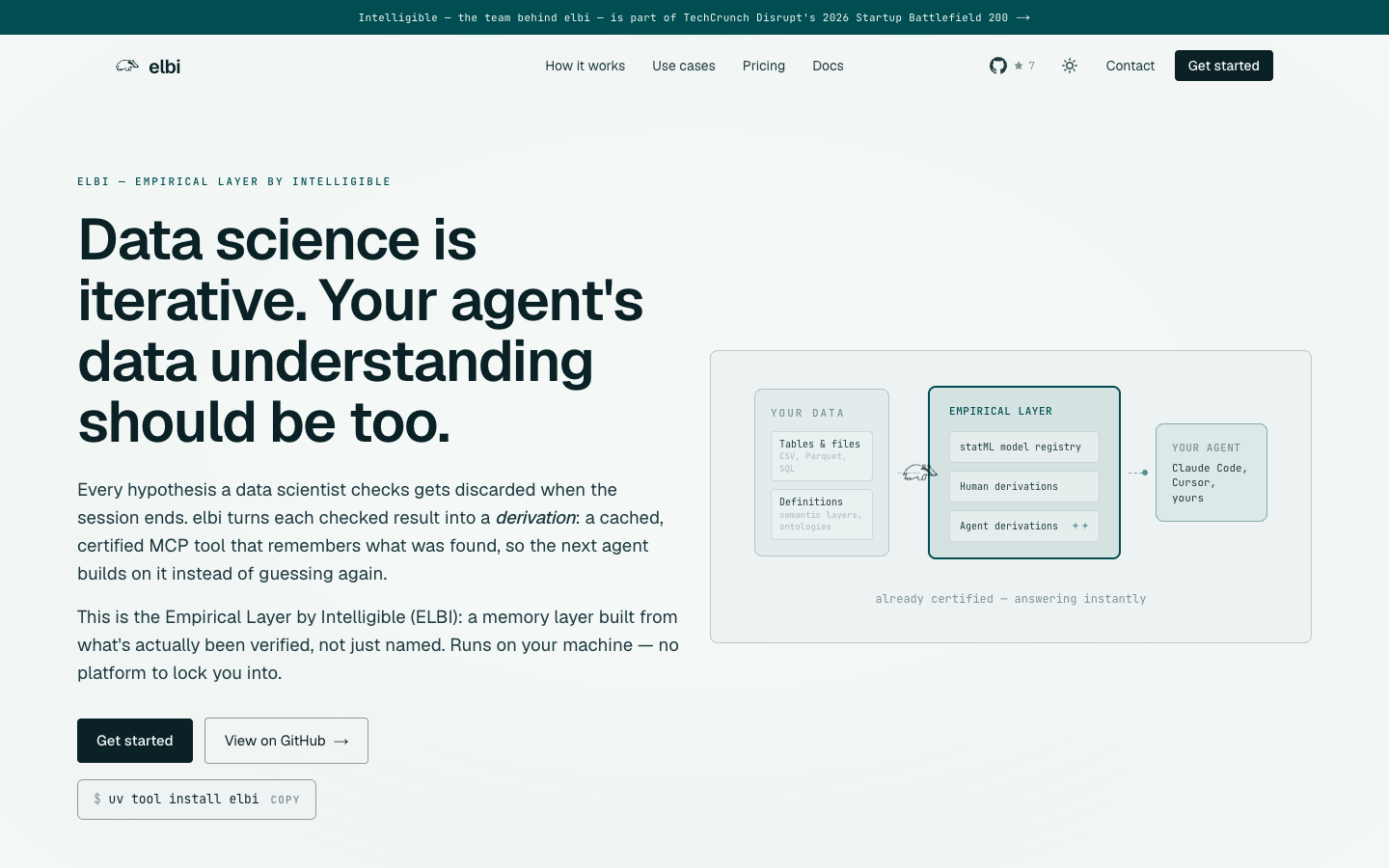Screen dimensions: 1389x868
Task: Go to Use cases in navigation
Action: click(684, 66)
